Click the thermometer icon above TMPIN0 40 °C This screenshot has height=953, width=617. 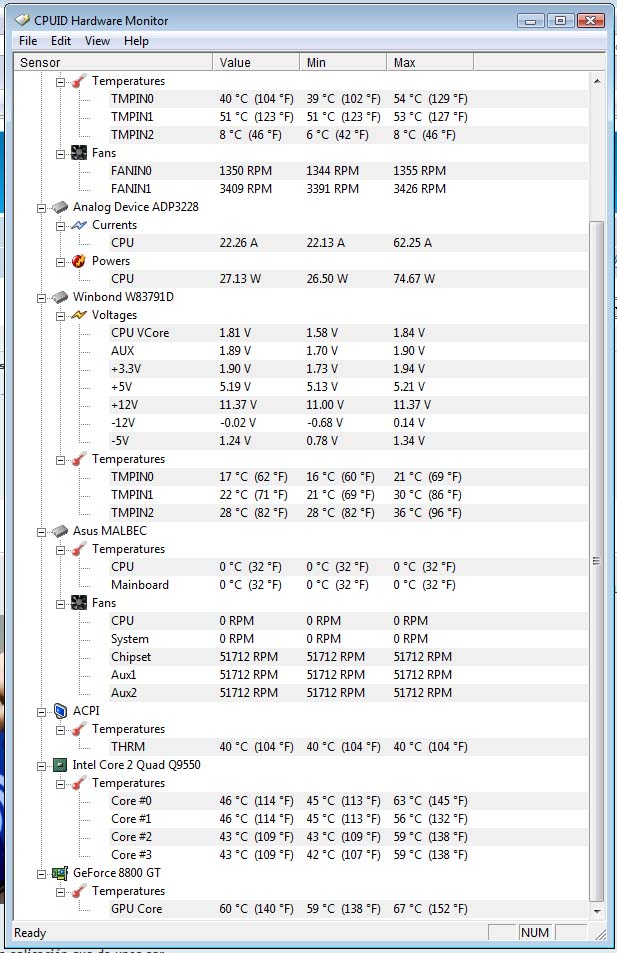coord(79,81)
